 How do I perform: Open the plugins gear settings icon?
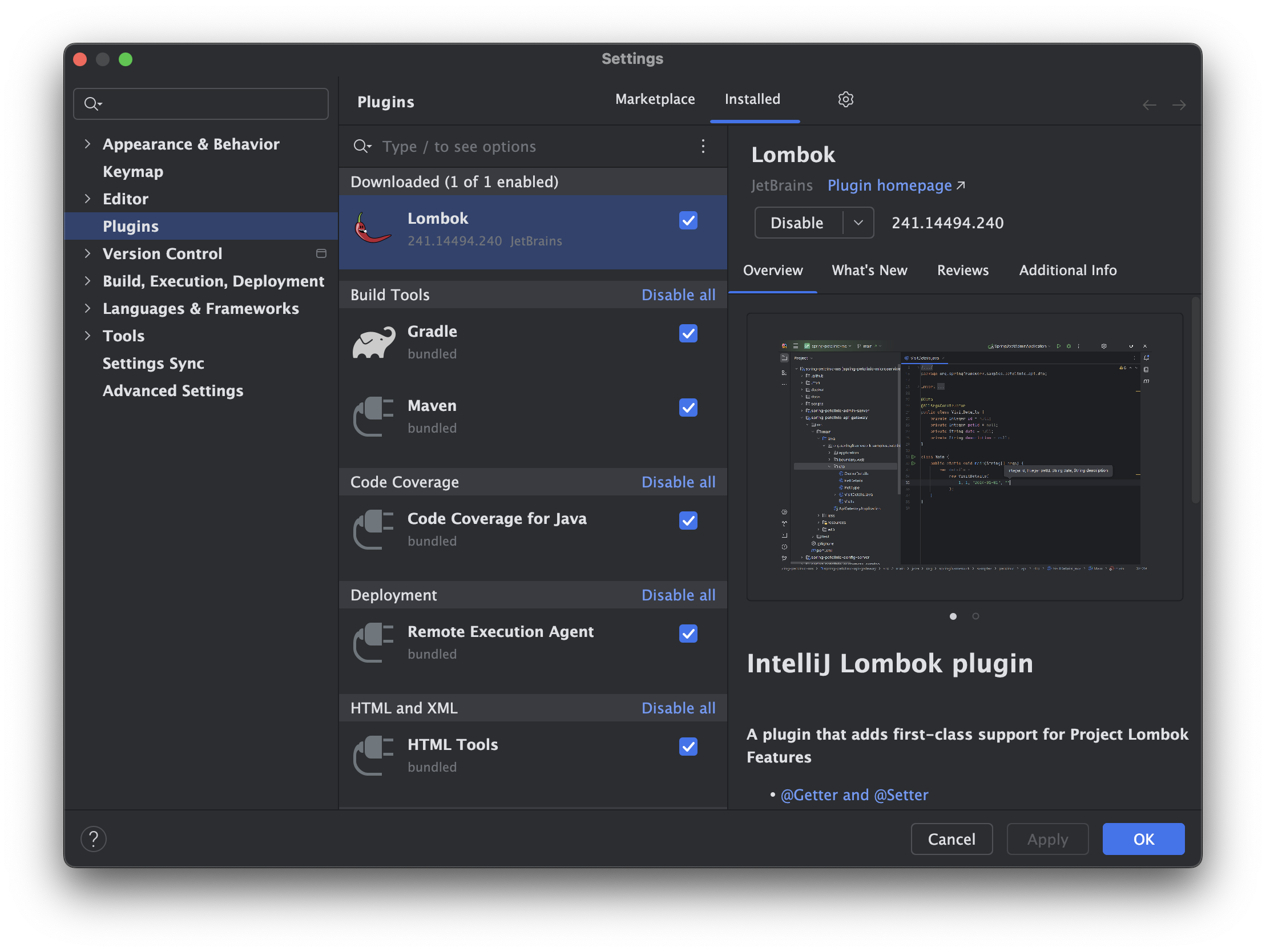[x=845, y=100]
